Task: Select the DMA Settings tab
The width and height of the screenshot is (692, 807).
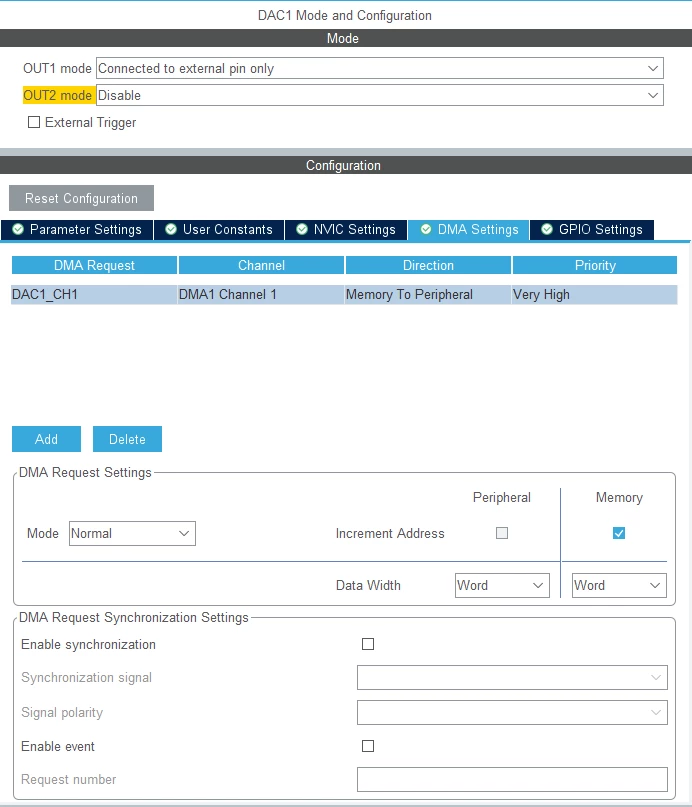Action: coord(469,230)
